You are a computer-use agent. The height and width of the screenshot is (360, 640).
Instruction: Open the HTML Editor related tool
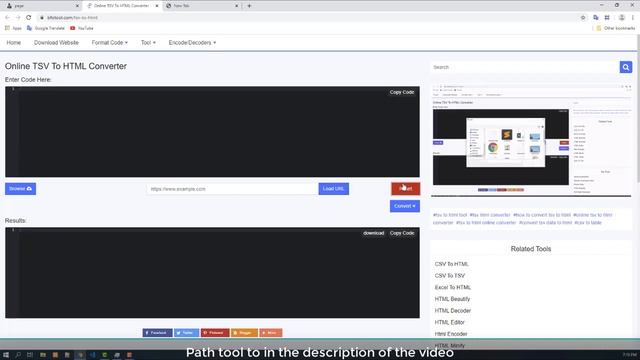[449, 322]
